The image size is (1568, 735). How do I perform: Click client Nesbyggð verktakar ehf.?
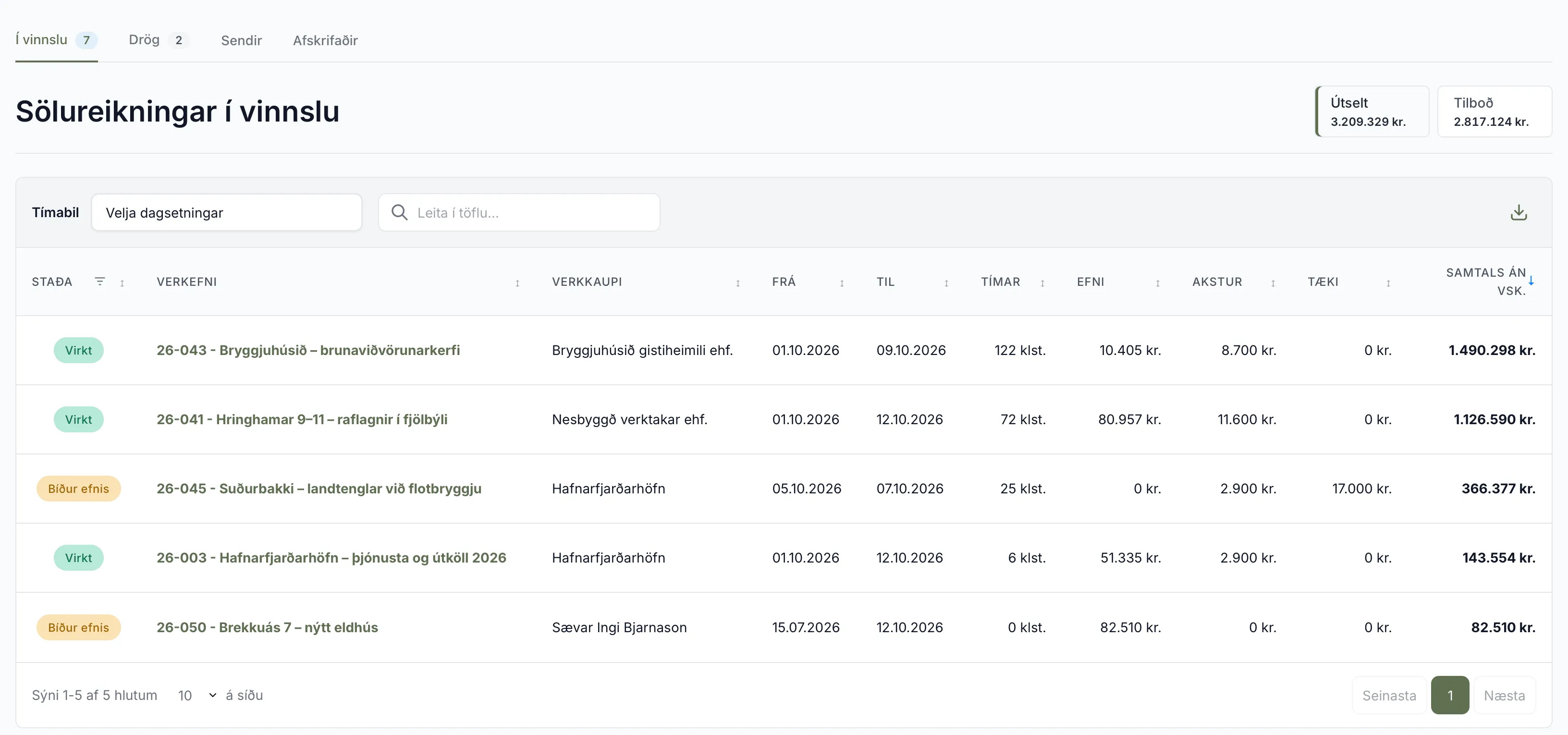pyautogui.click(x=629, y=419)
